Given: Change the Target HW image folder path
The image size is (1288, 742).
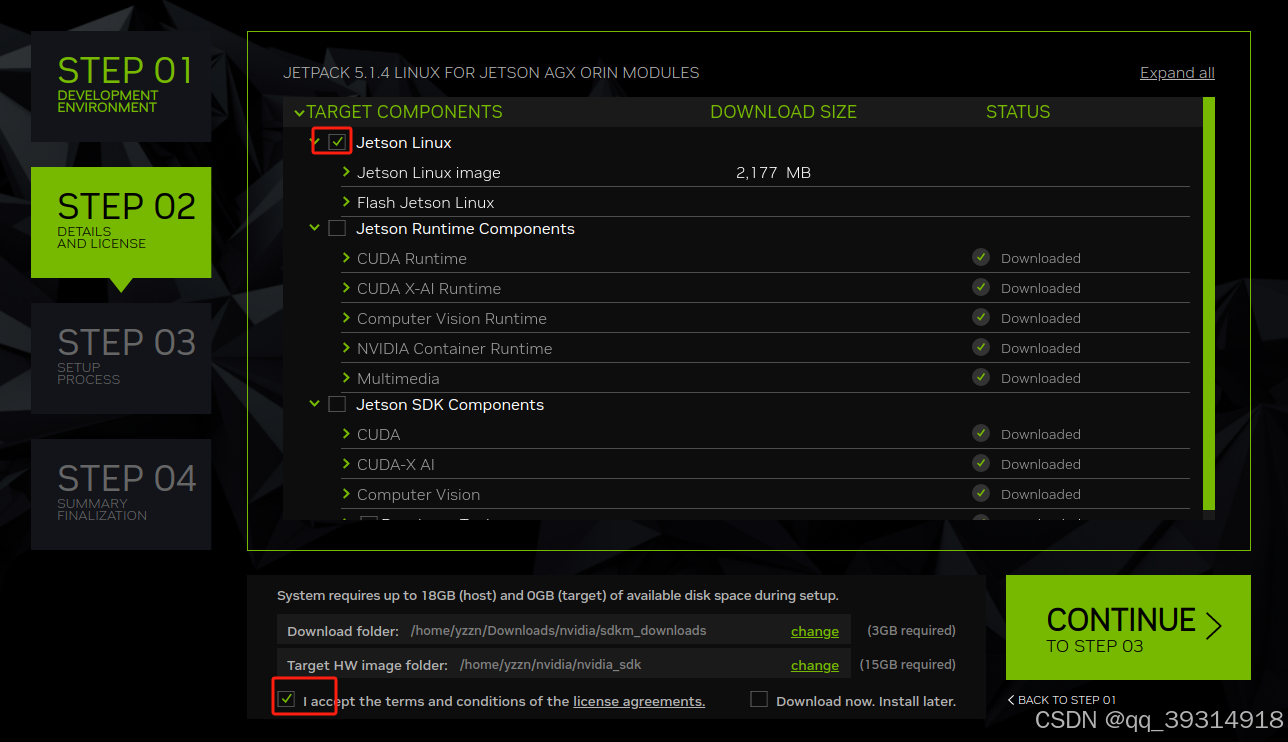Looking at the screenshot, I should coord(815,665).
